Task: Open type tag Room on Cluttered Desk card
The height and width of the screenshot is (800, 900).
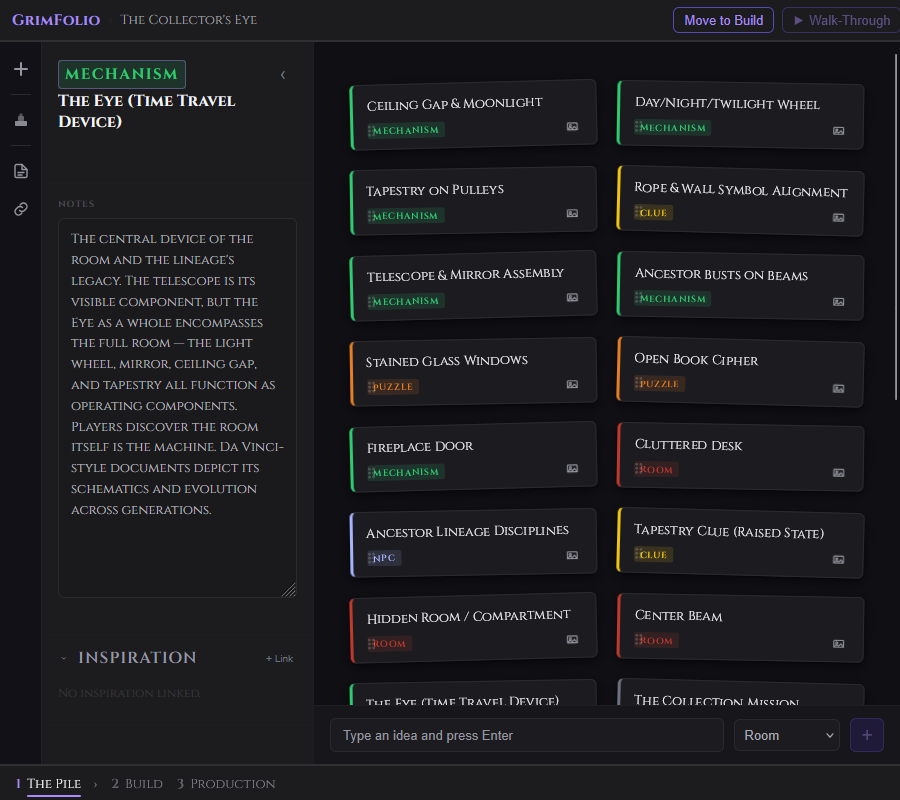Action: [x=656, y=469]
